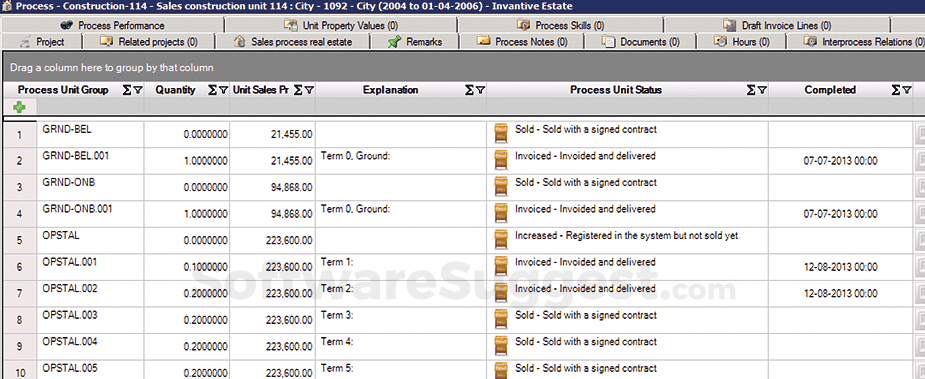Click filter row cell under Explanation
The height and width of the screenshot is (379, 925).
click(x=401, y=107)
